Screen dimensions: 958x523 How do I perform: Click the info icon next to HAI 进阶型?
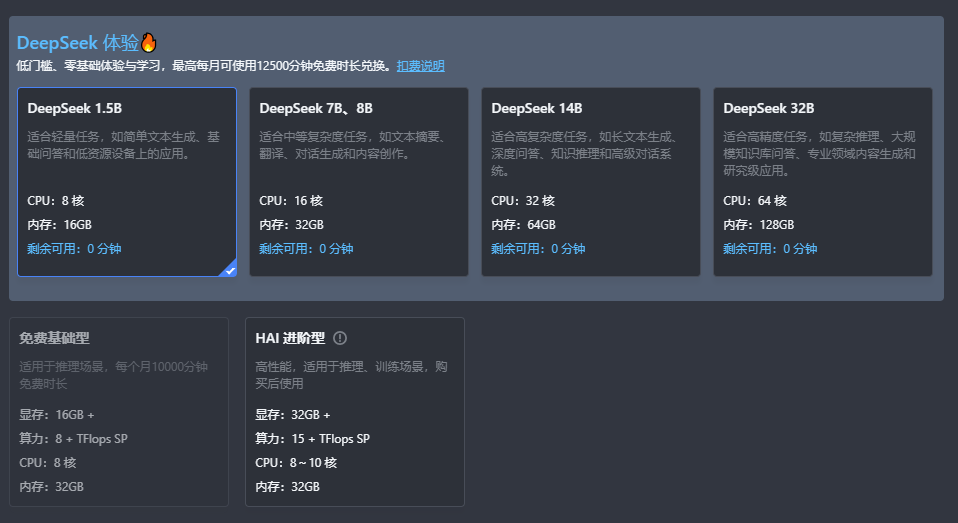coord(340,339)
